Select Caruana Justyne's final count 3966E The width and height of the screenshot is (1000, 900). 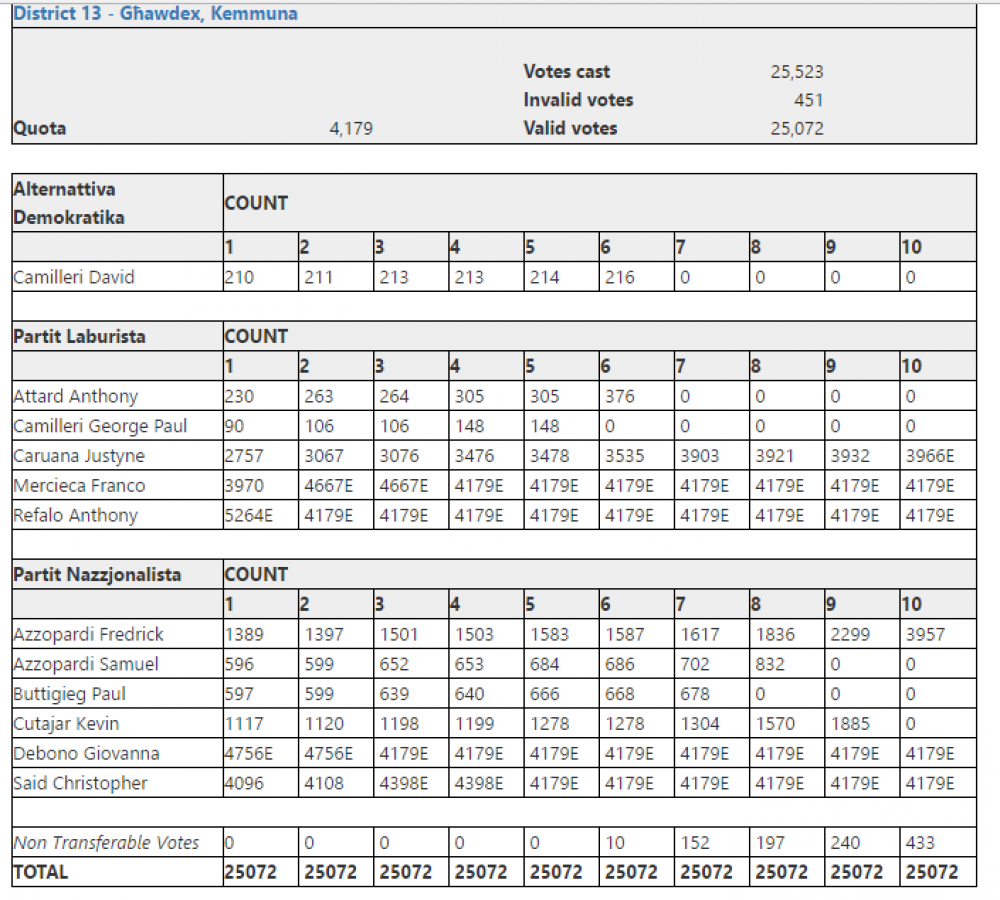930,456
